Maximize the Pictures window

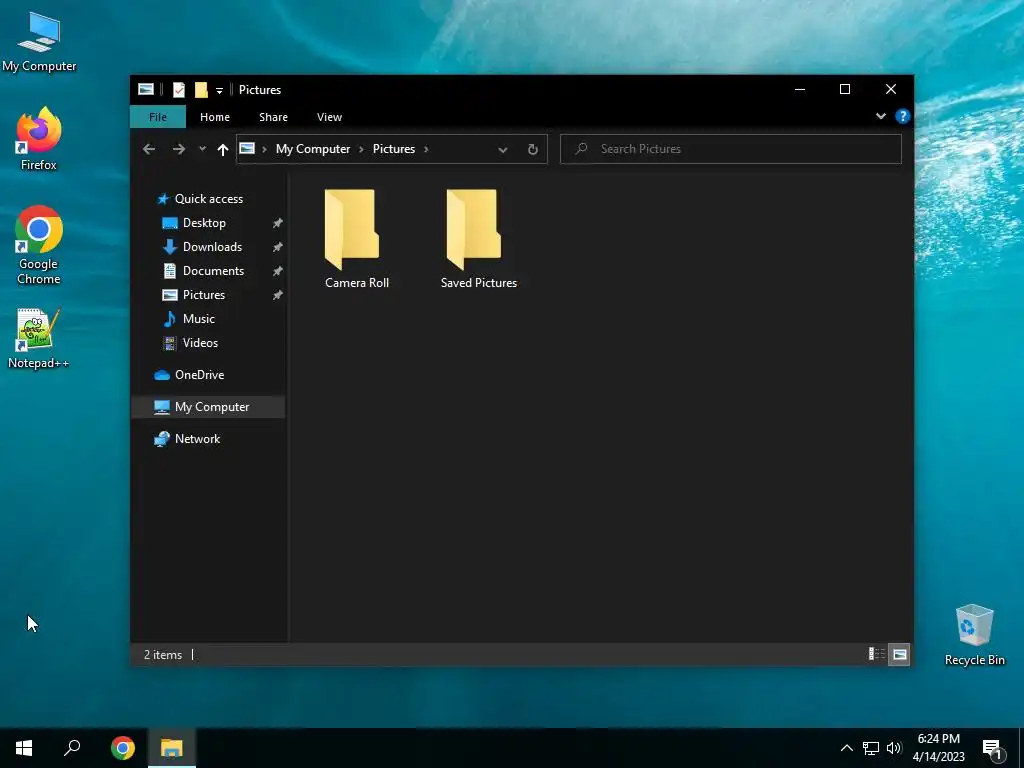[x=845, y=89]
